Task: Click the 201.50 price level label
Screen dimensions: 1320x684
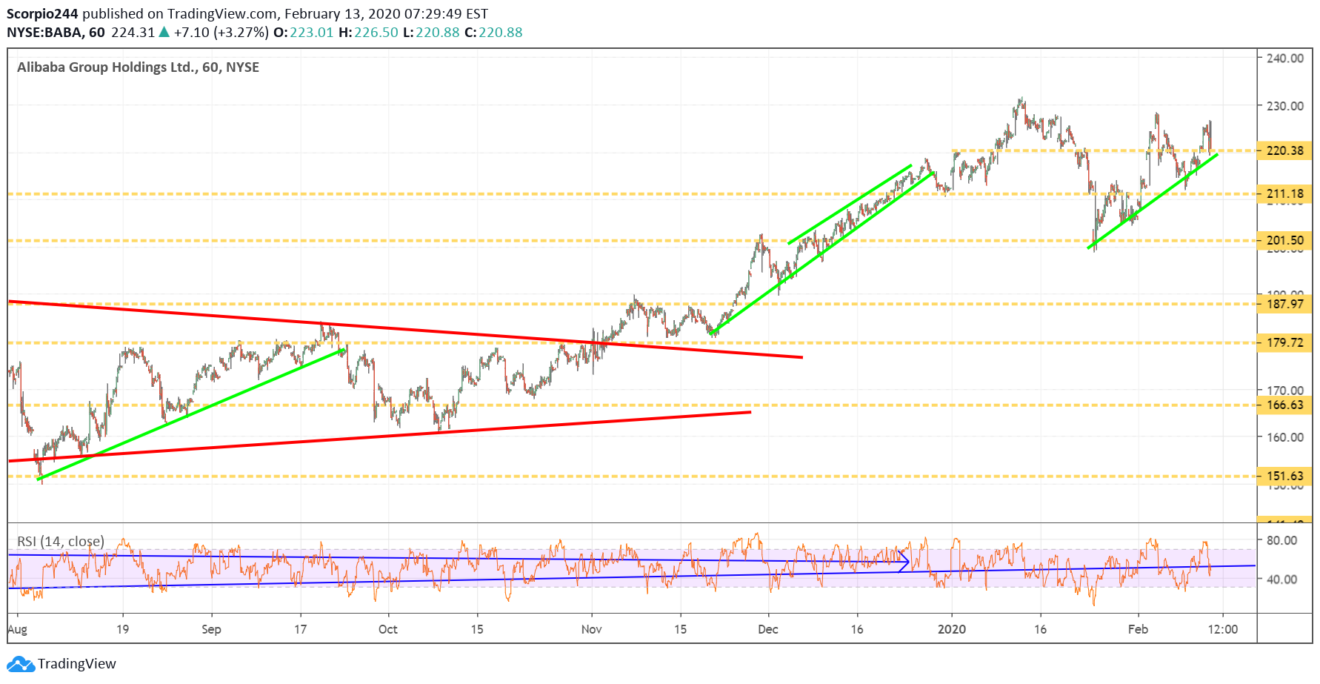Action: tap(1283, 241)
